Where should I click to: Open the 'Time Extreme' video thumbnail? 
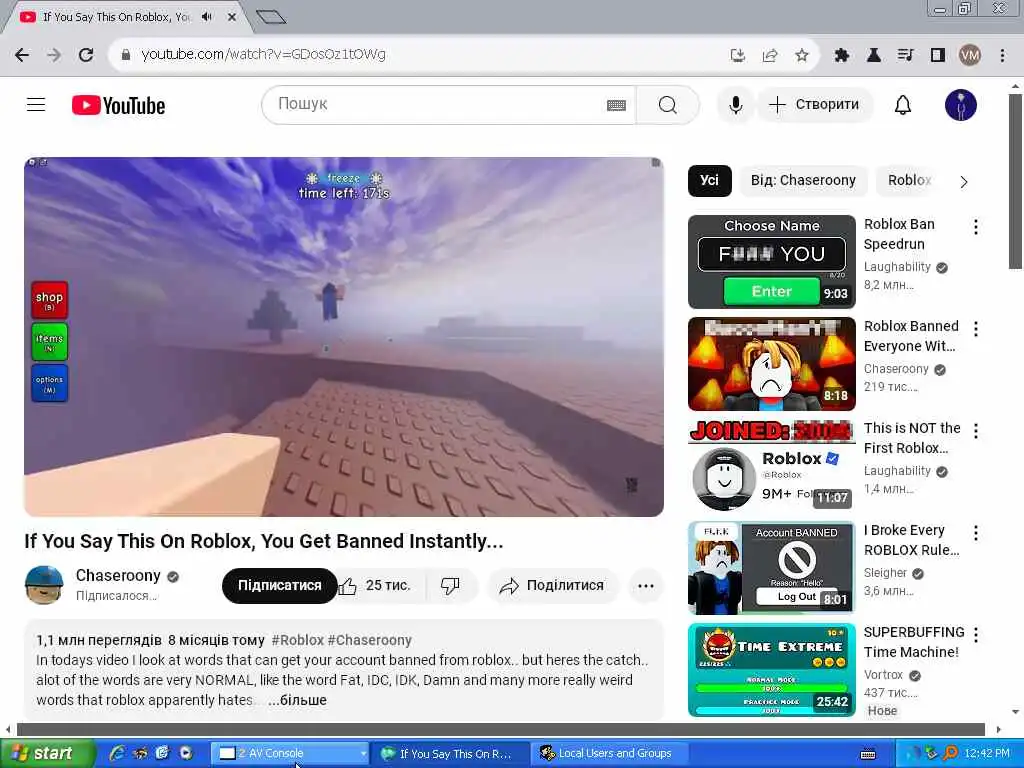(771, 669)
